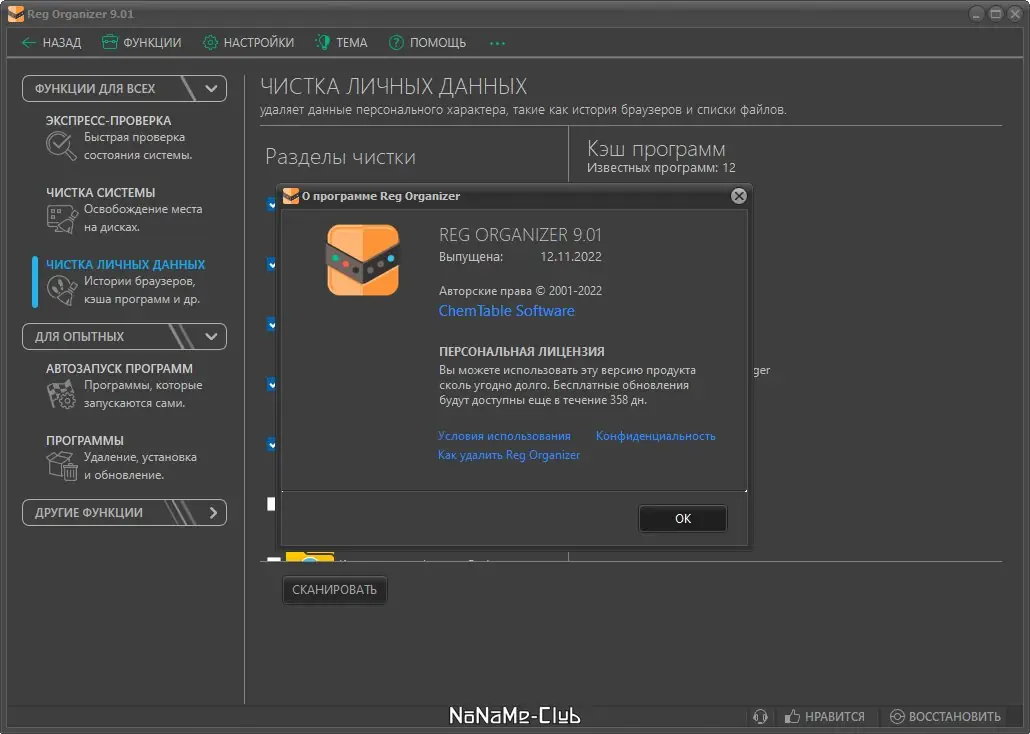This screenshot has height=734, width=1030.
Task: Click the large orange Reg Organizer logo
Action: [363, 260]
